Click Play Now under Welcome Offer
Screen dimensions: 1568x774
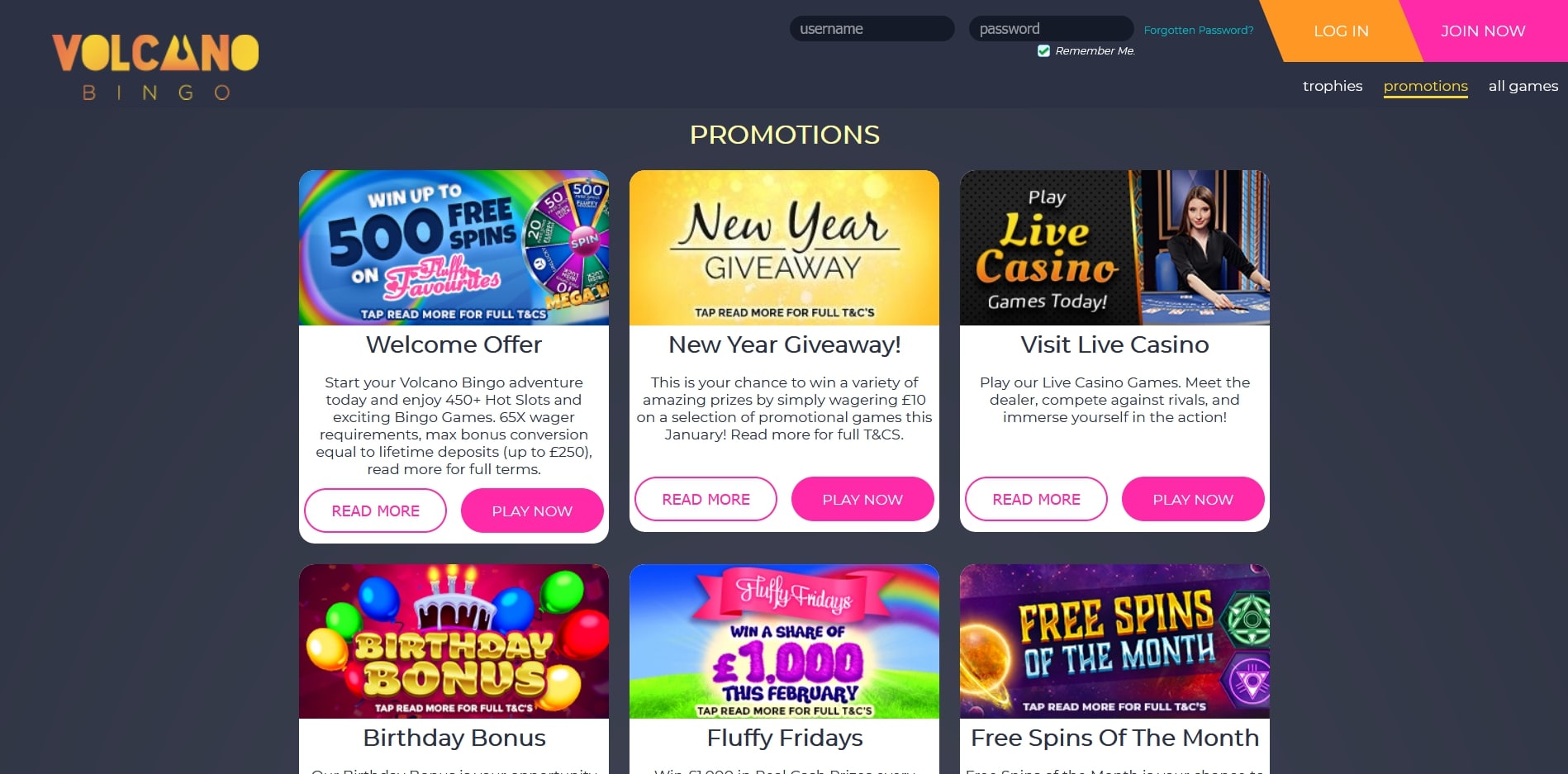[x=532, y=510]
